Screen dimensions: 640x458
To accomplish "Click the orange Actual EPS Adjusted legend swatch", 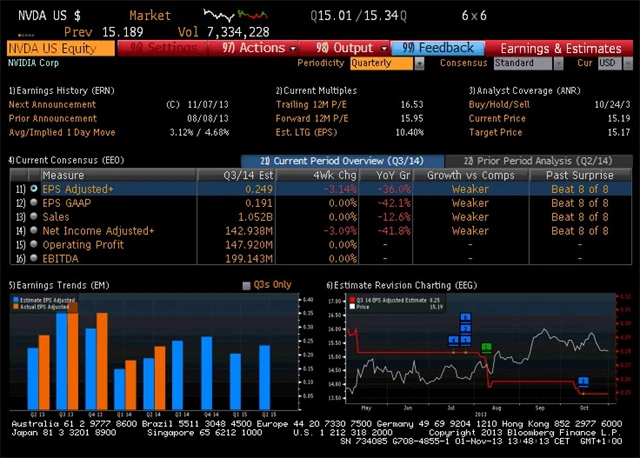I will click(15, 307).
